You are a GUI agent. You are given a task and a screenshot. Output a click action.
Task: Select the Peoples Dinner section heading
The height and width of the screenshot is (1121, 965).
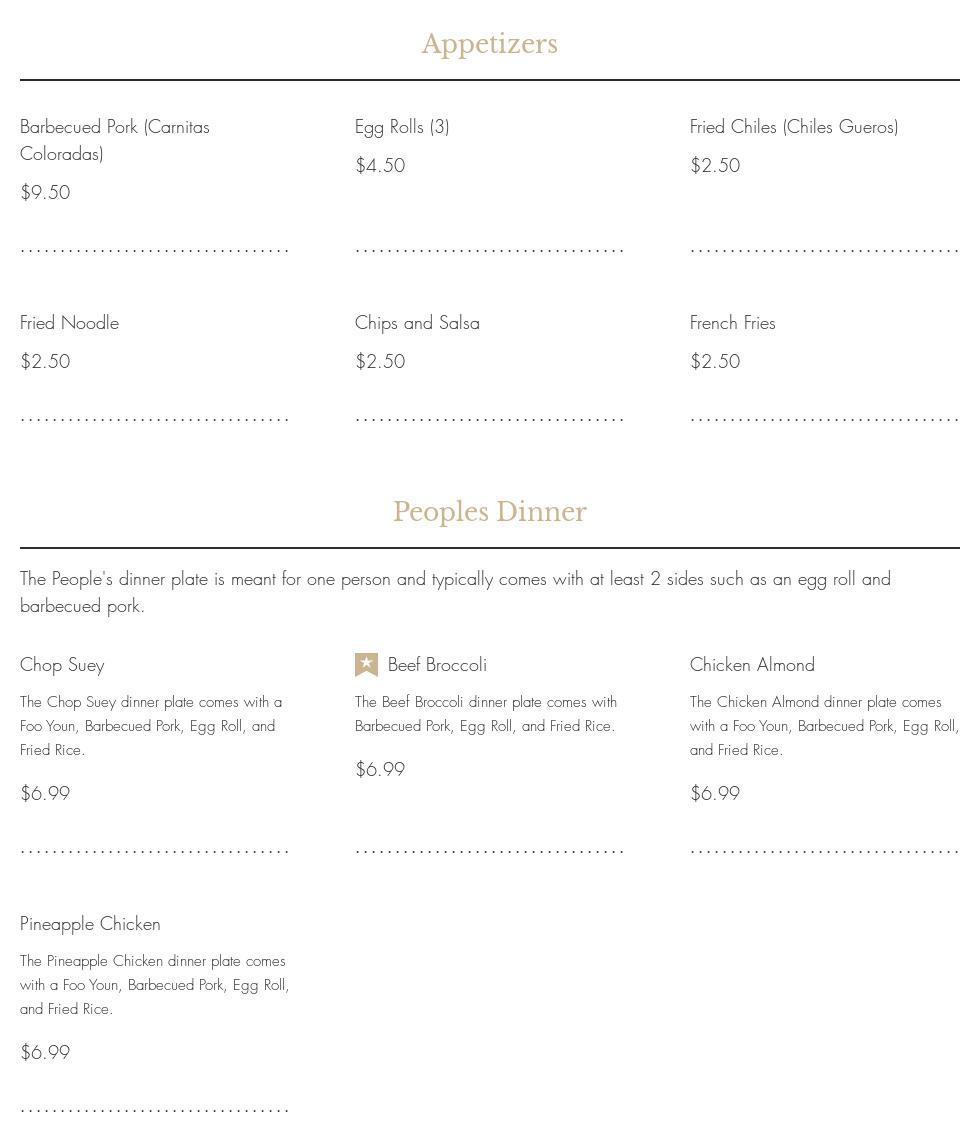(x=489, y=512)
